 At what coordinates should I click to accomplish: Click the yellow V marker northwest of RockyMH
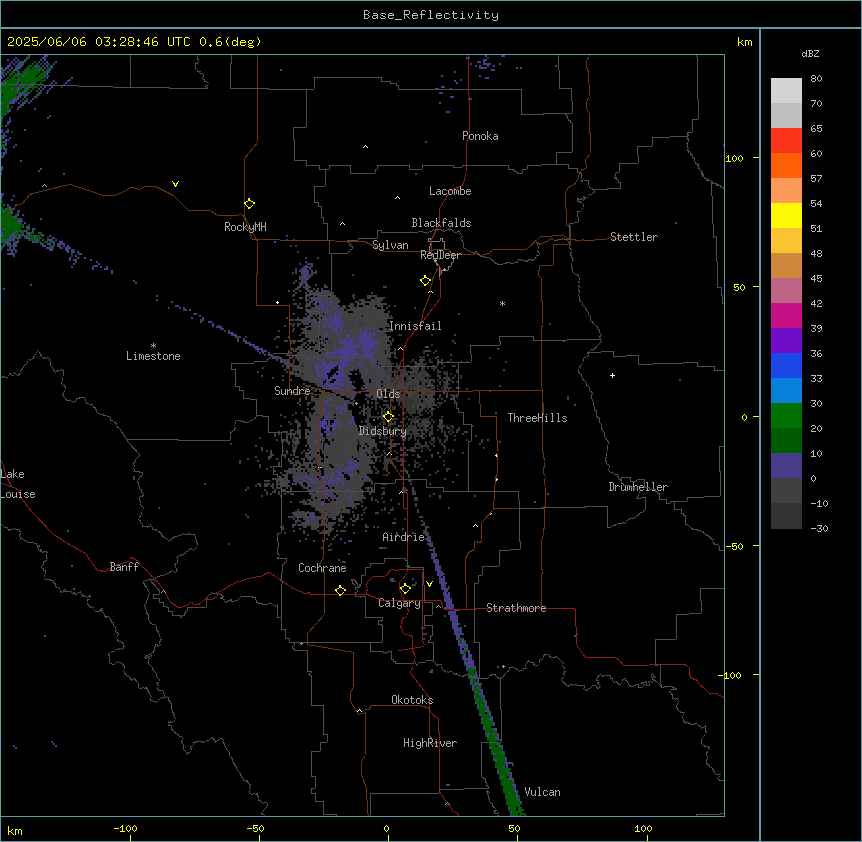pyautogui.click(x=175, y=184)
